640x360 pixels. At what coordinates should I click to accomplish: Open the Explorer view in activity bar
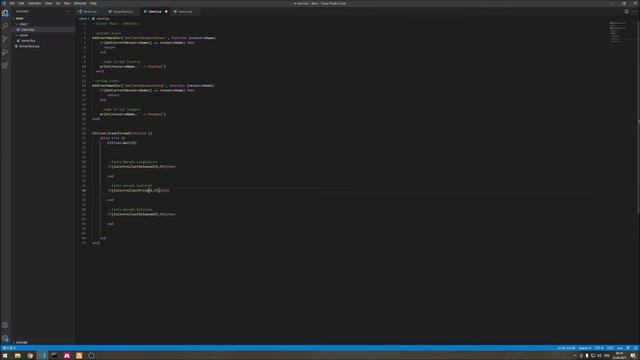5,13
